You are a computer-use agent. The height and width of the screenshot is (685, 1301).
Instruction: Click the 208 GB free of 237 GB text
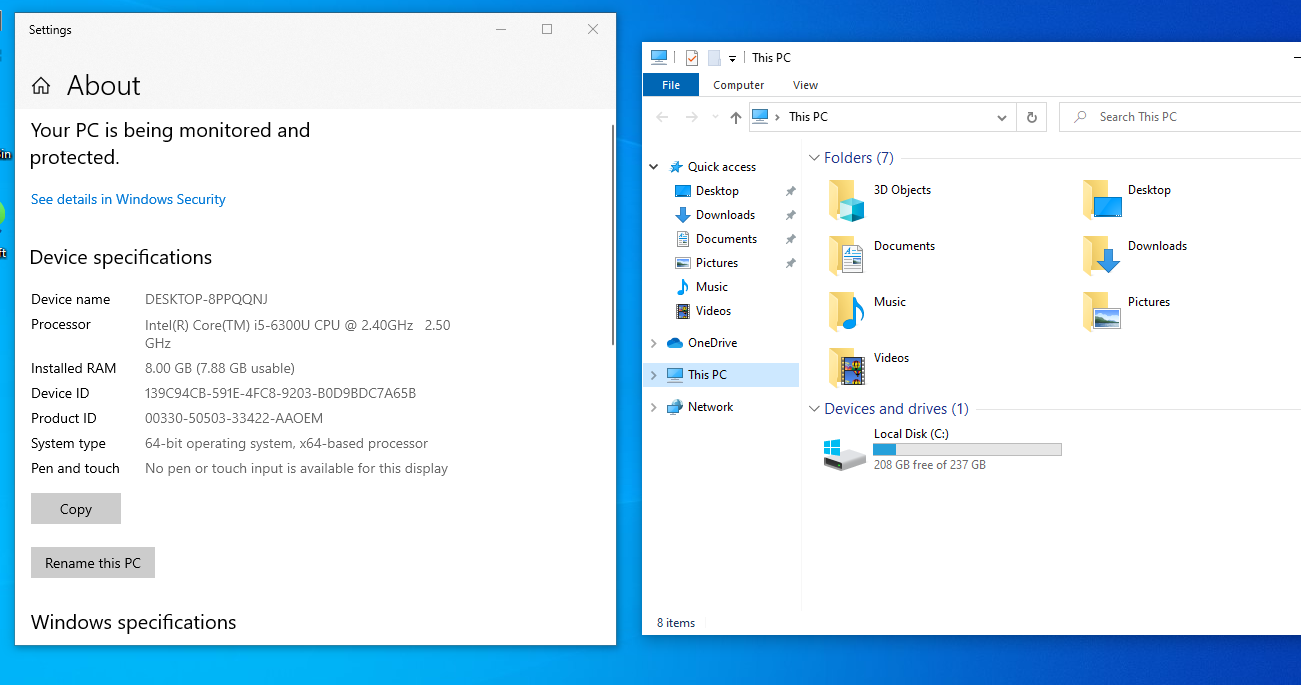pos(929,465)
